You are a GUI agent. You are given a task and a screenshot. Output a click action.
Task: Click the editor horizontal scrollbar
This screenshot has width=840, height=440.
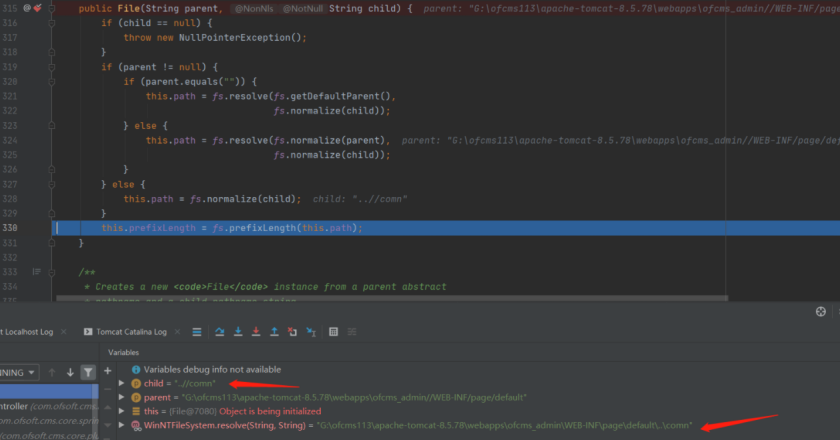(392, 298)
